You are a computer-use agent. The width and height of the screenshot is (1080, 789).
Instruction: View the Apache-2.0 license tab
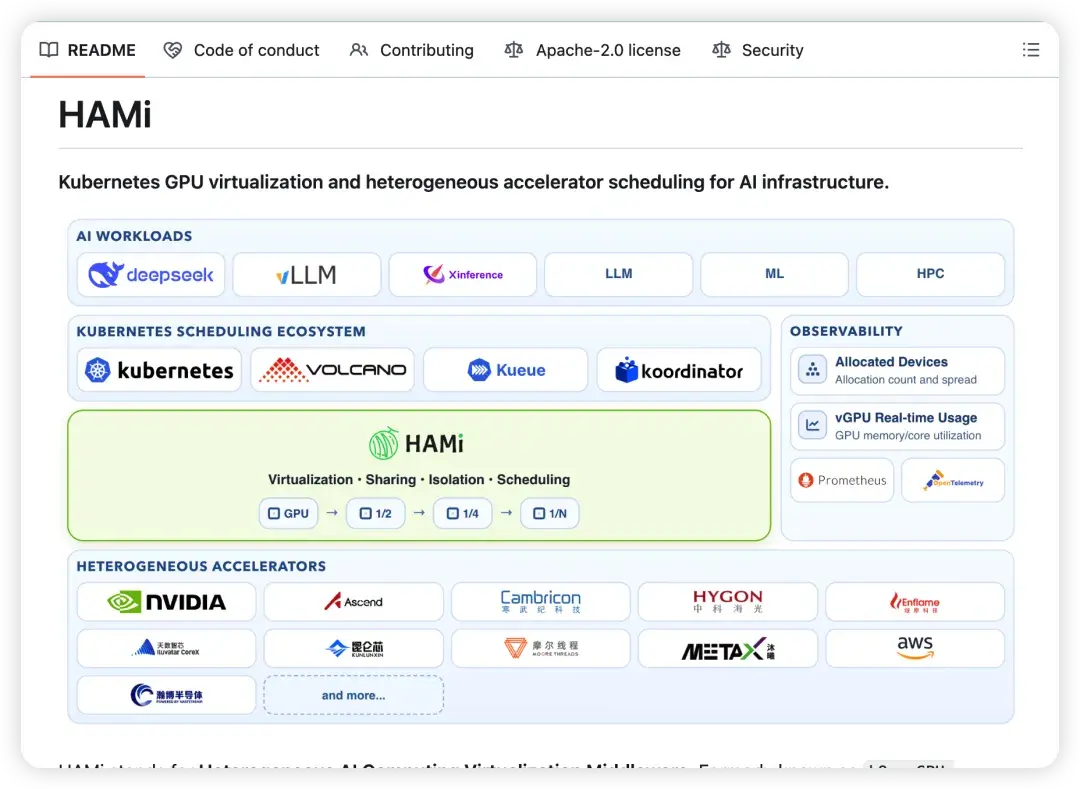pos(592,50)
